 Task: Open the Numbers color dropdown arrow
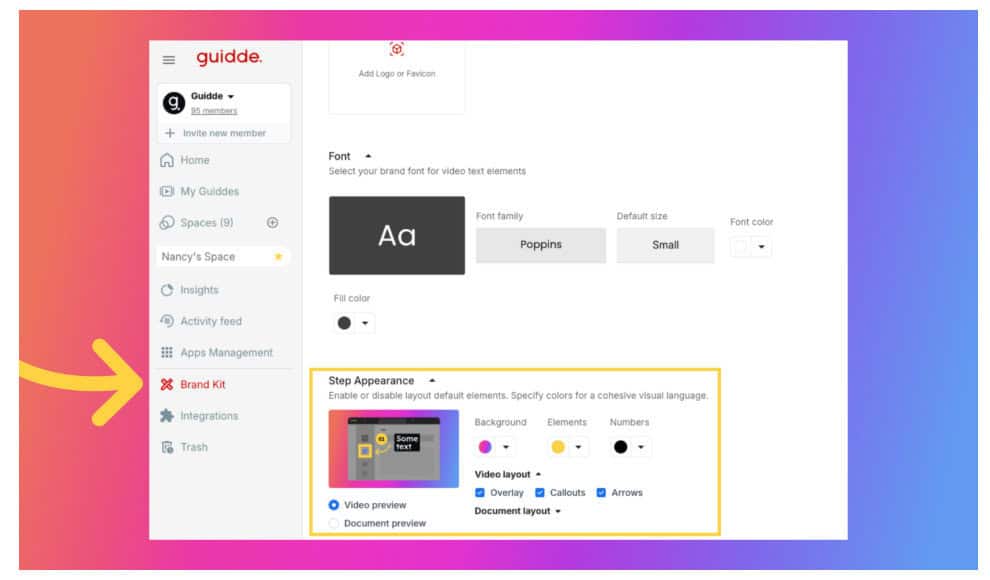(x=641, y=447)
